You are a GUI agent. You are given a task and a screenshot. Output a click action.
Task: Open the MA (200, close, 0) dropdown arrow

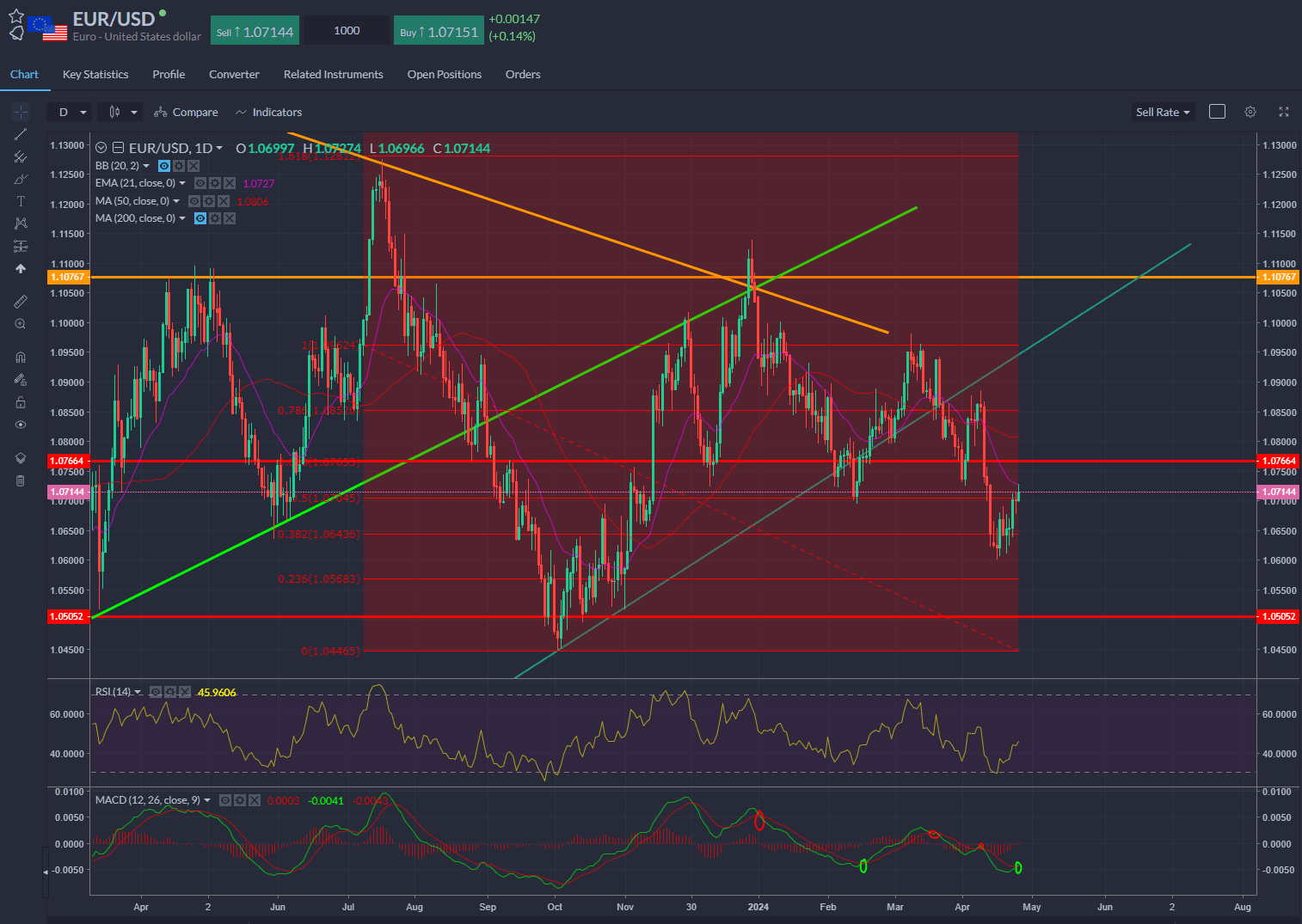(x=182, y=218)
